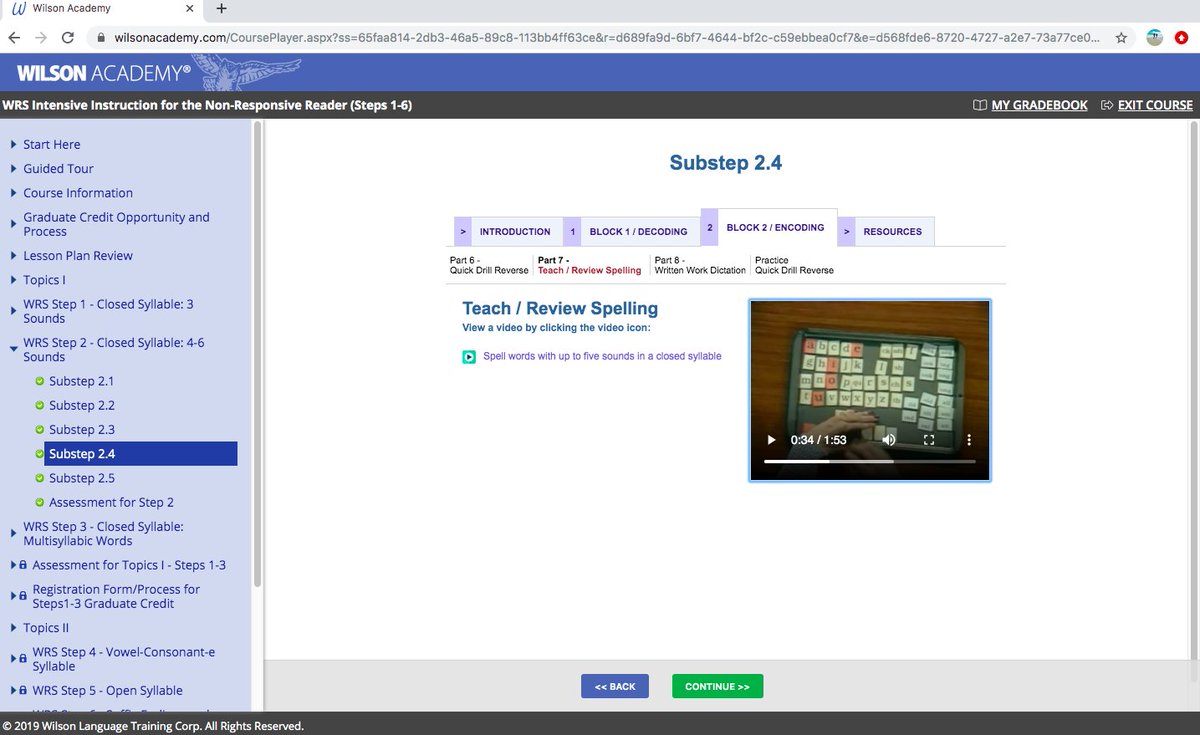Expand the Lesson Plan Review section

click(x=14, y=255)
